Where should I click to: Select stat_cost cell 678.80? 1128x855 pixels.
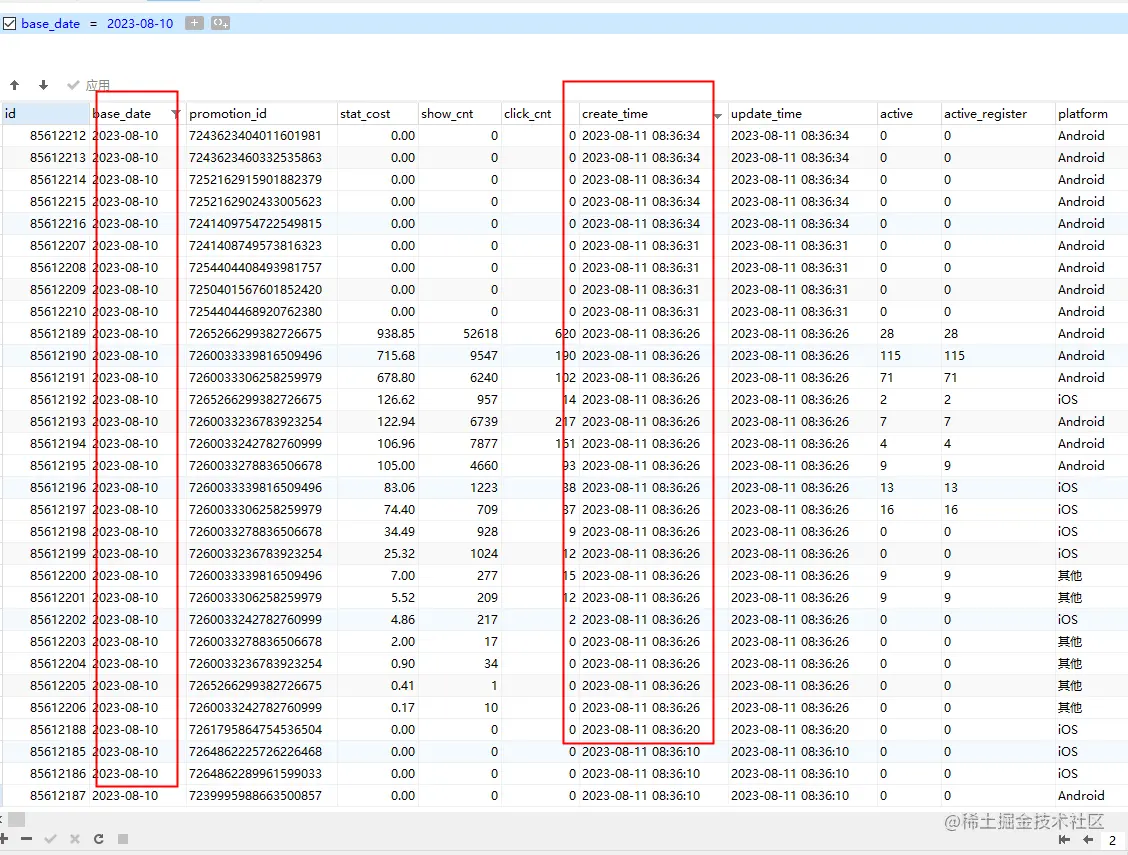(x=378, y=378)
